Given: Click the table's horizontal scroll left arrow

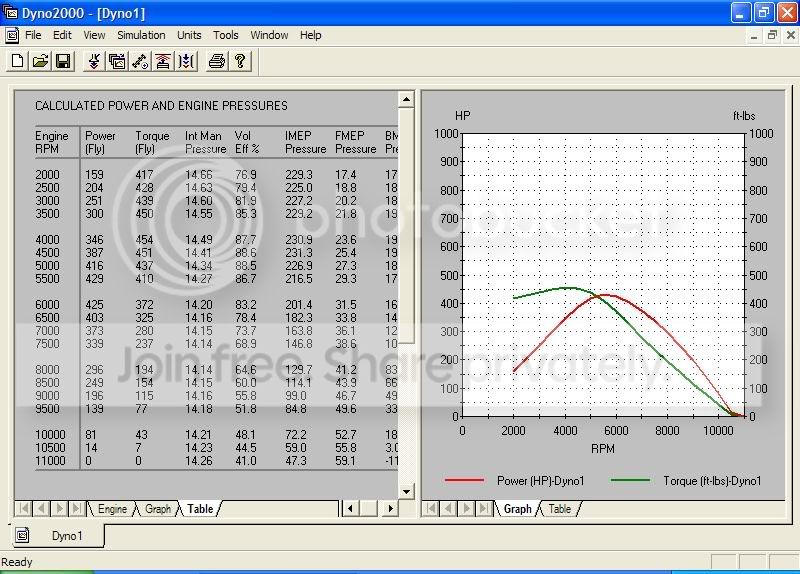Looking at the screenshot, I should pyautogui.click(x=350, y=508).
